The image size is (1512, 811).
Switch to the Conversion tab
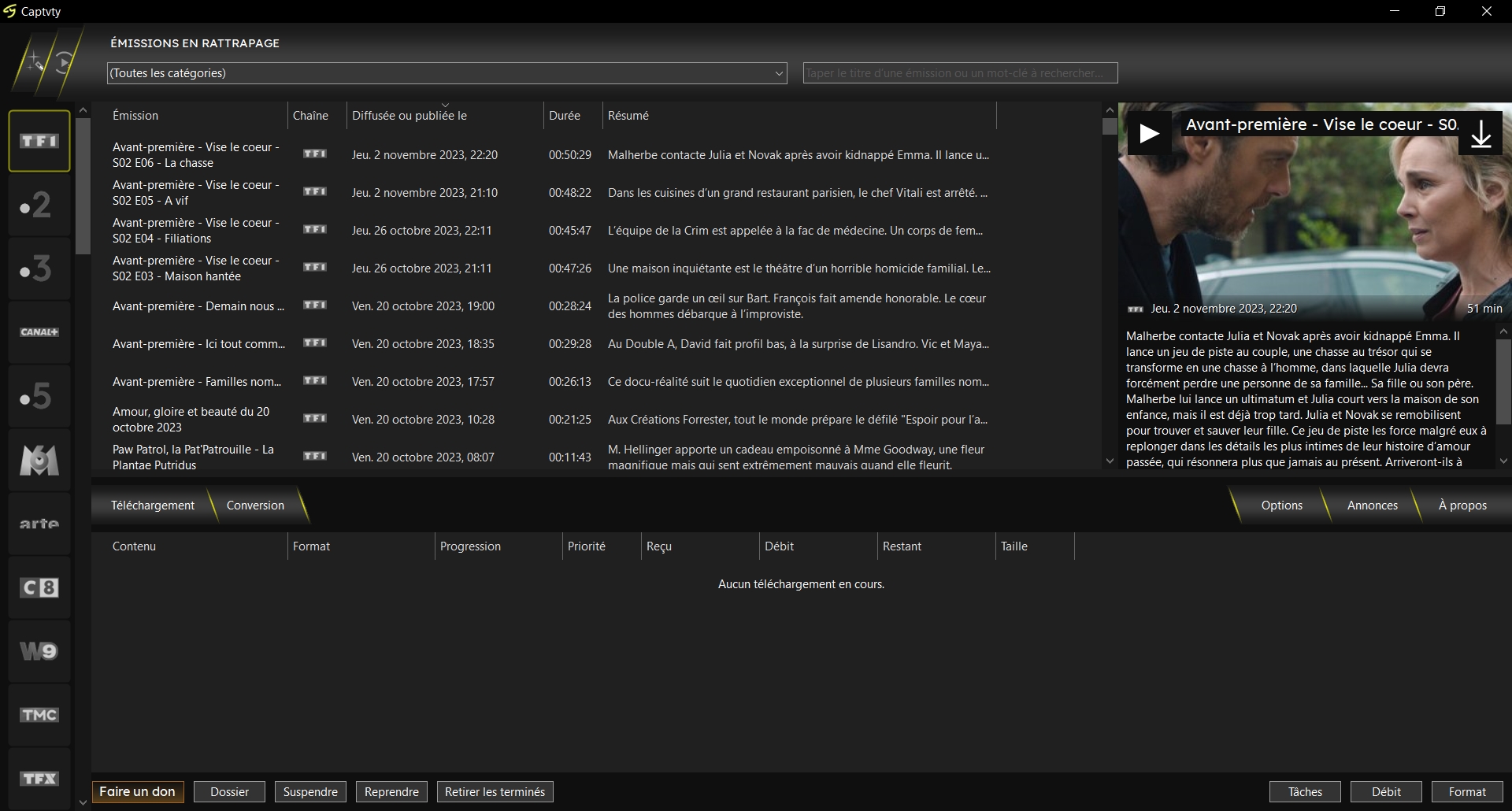pyautogui.click(x=255, y=505)
